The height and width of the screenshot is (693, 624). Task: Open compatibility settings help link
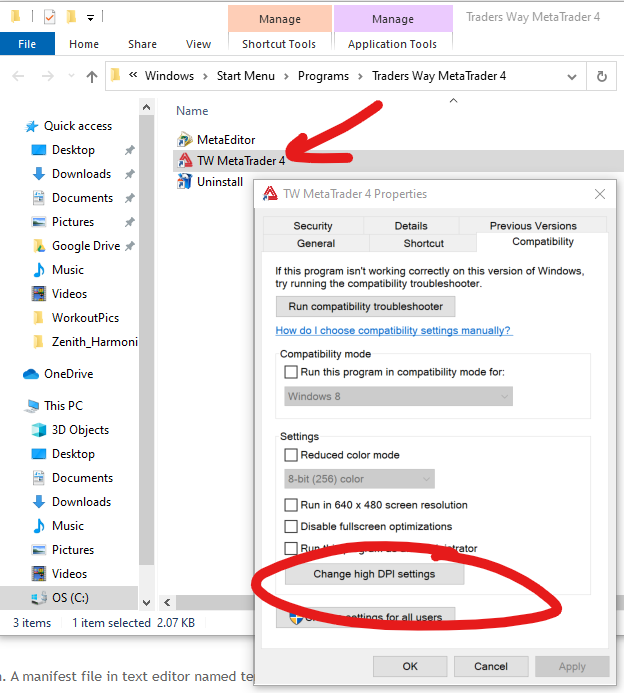[x=393, y=330]
